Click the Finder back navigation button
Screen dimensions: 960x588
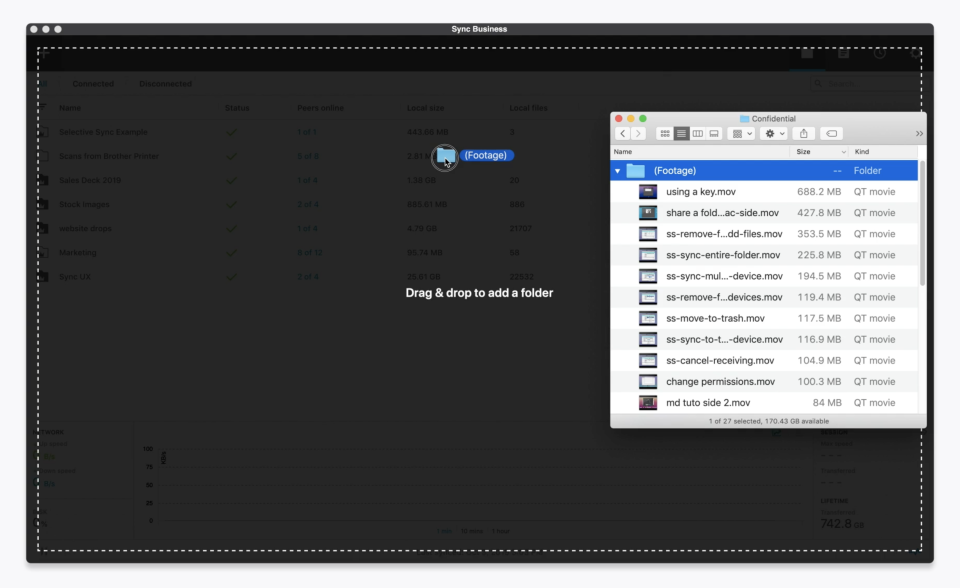pyautogui.click(x=623, y=133)
